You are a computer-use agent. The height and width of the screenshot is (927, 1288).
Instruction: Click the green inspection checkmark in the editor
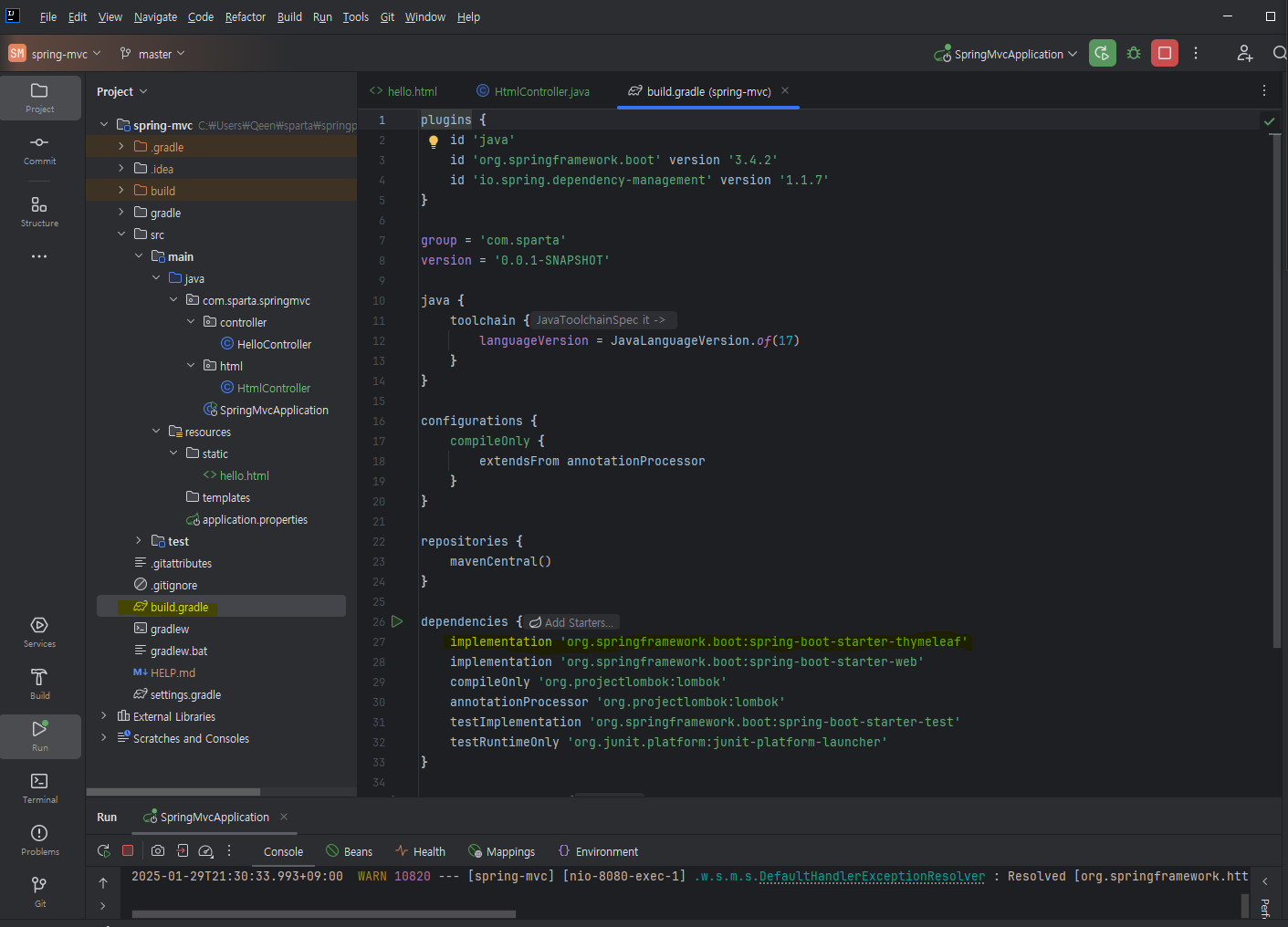point(1269,120)
